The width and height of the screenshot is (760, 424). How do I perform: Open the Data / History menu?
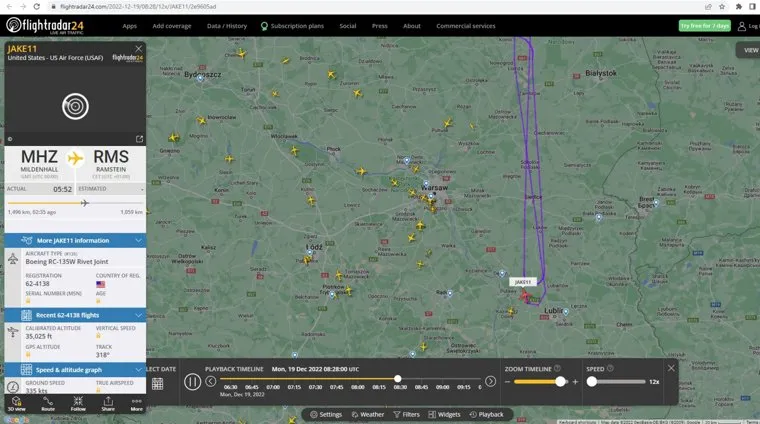pos(226,26)
